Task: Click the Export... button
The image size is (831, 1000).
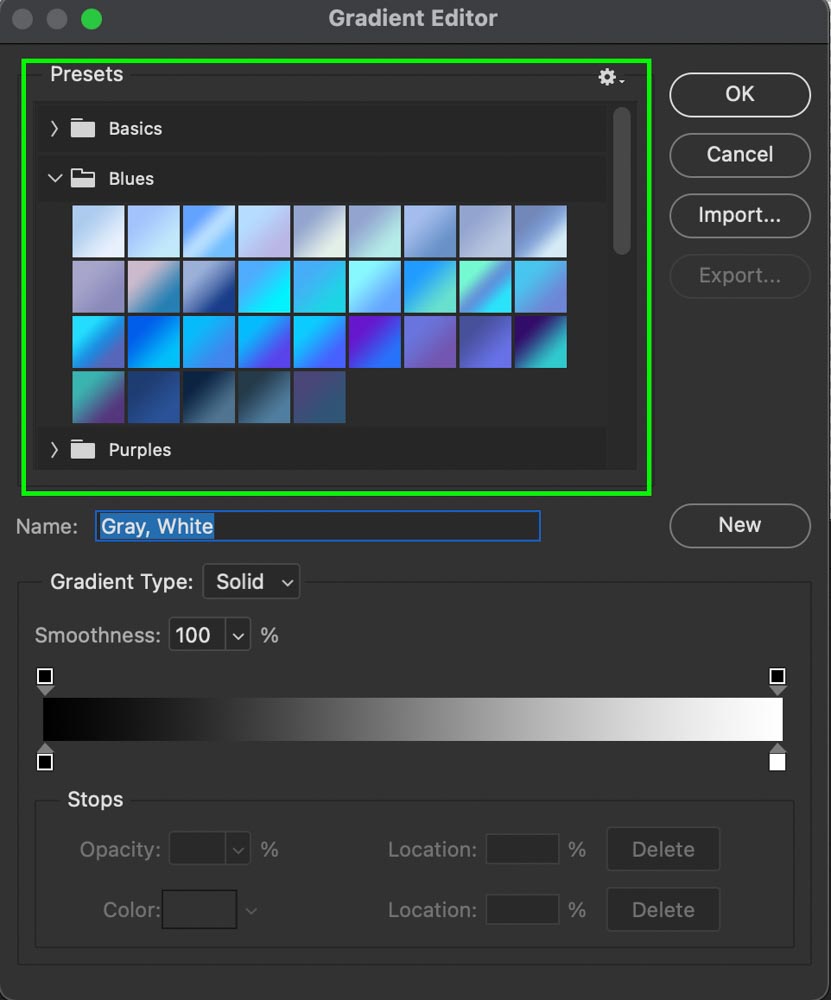Action: point(740,276)
